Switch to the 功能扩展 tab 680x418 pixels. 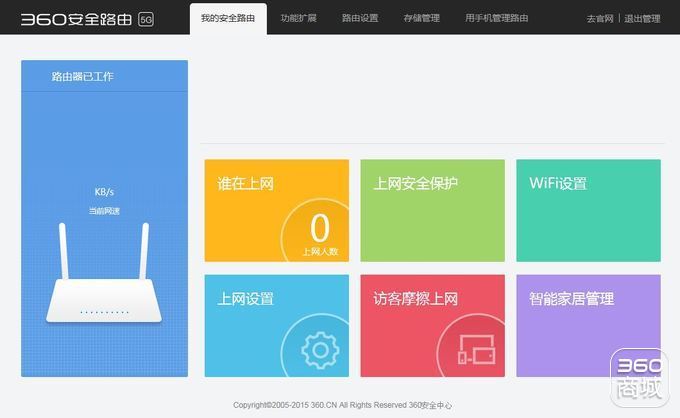(x=298, y=18)
